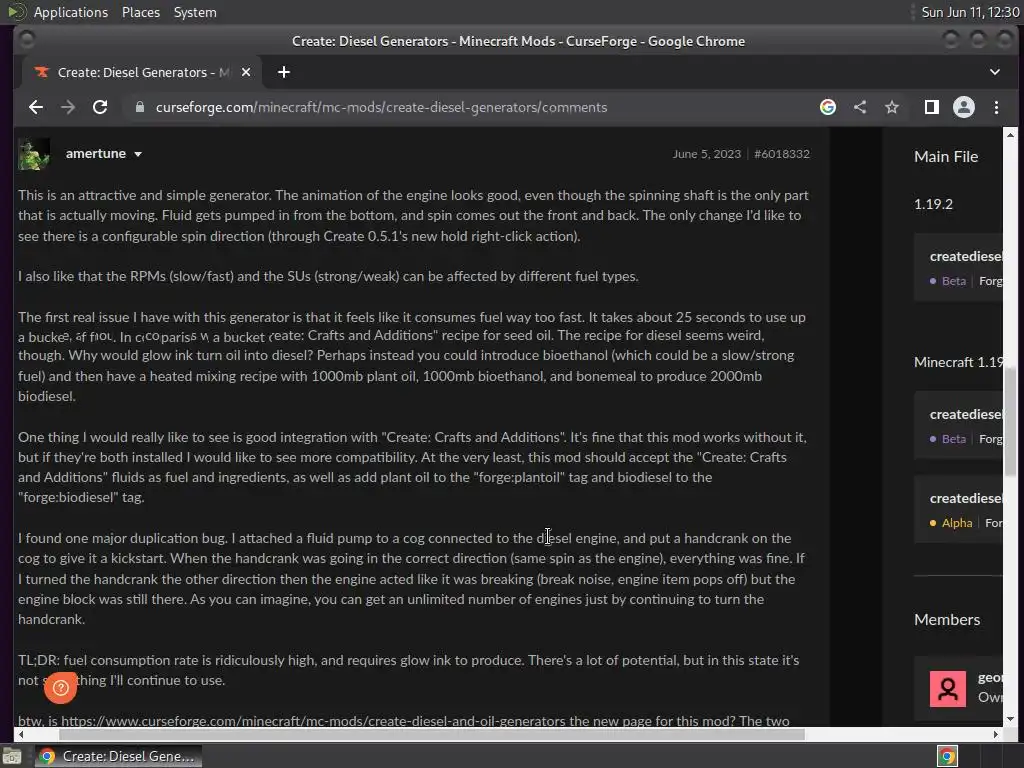Click the horizontal scroll-right arrow
The height and width of the screenshot is (768, 1024).
[995, 734]
